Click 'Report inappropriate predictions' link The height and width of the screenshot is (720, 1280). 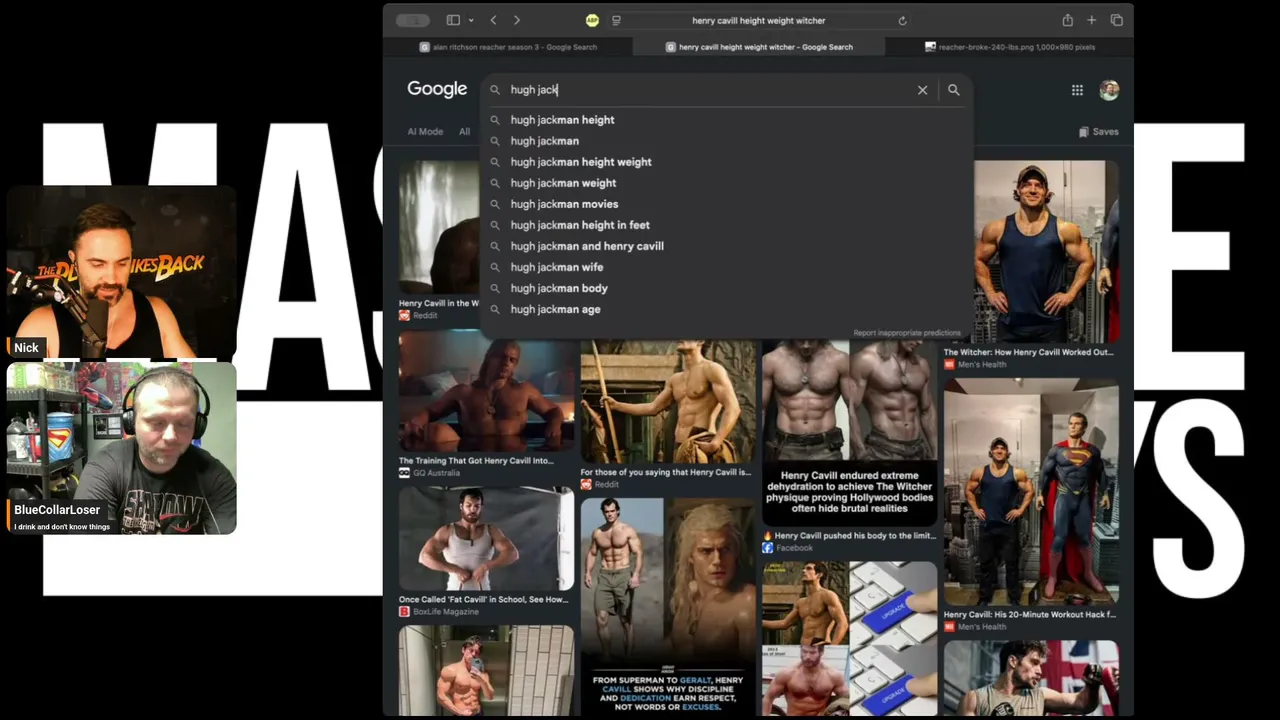(907, 333)
